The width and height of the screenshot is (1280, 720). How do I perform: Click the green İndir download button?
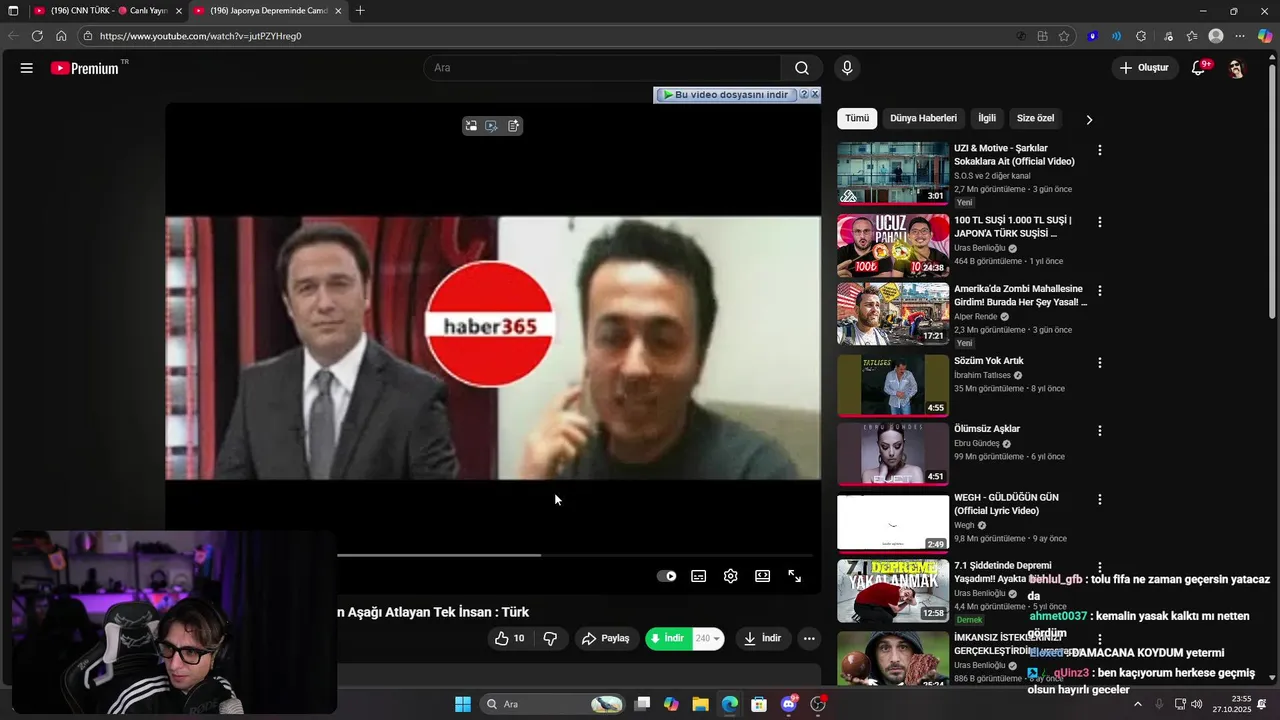pyautogui.click(x=667, y=638)
